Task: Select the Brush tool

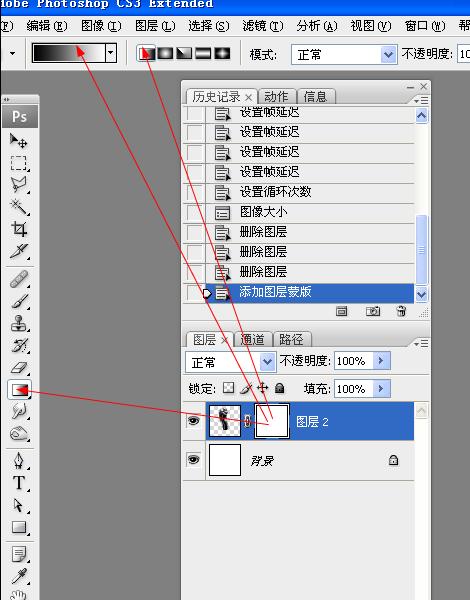Action: (18, 301)
